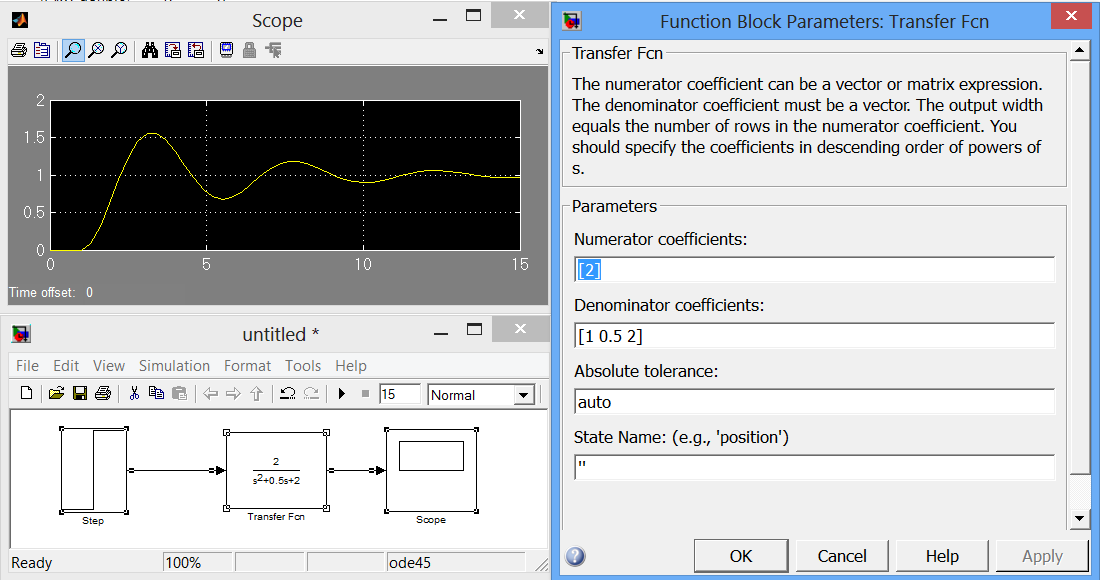Select Zoom X-axis tool in Scope
Screen dimensions: 1100x580
(x=96, y=50)
